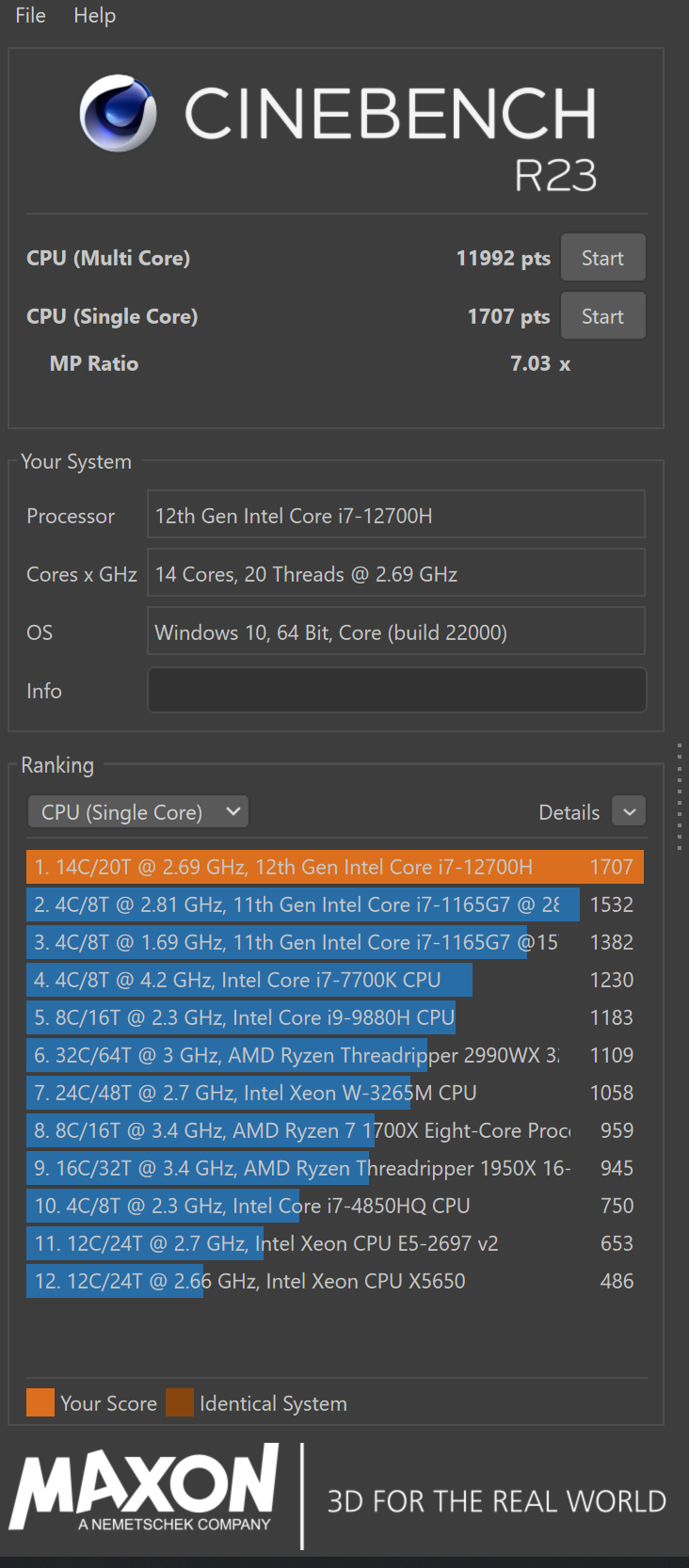Click the MP Ratio 7.03 x value
Screen dimensions: 689x1568
(x=540, y=363)
